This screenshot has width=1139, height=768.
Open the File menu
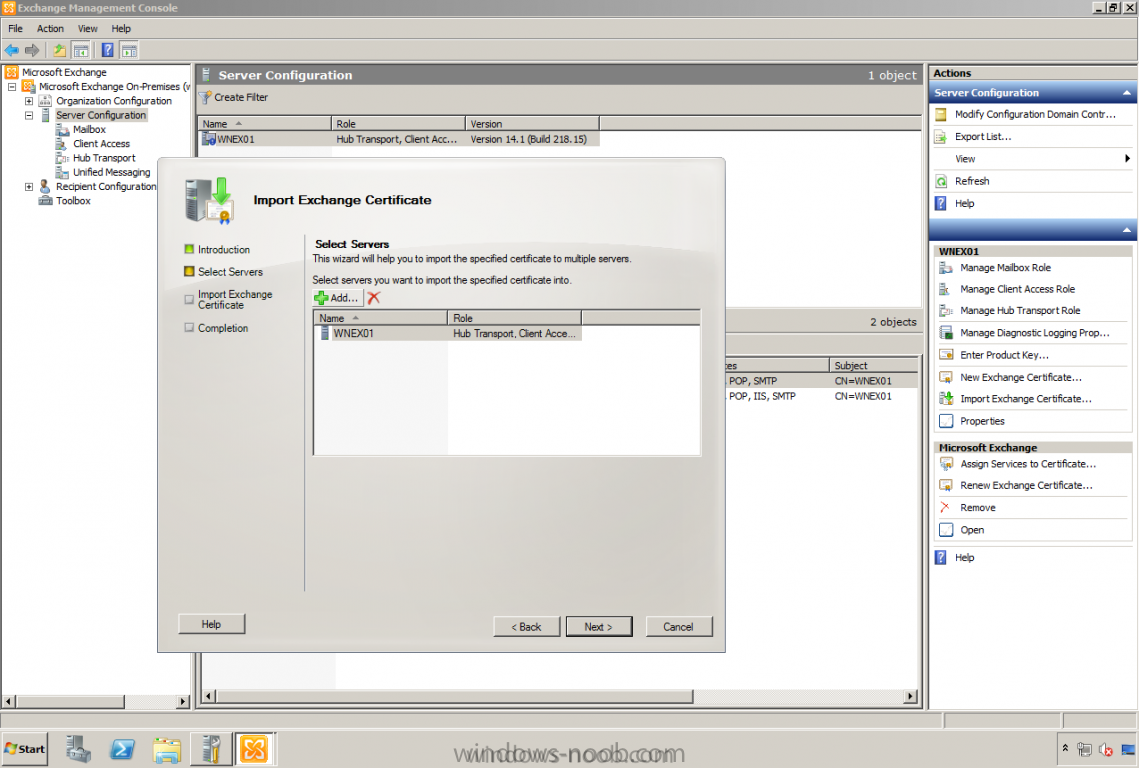click(15, 28)
